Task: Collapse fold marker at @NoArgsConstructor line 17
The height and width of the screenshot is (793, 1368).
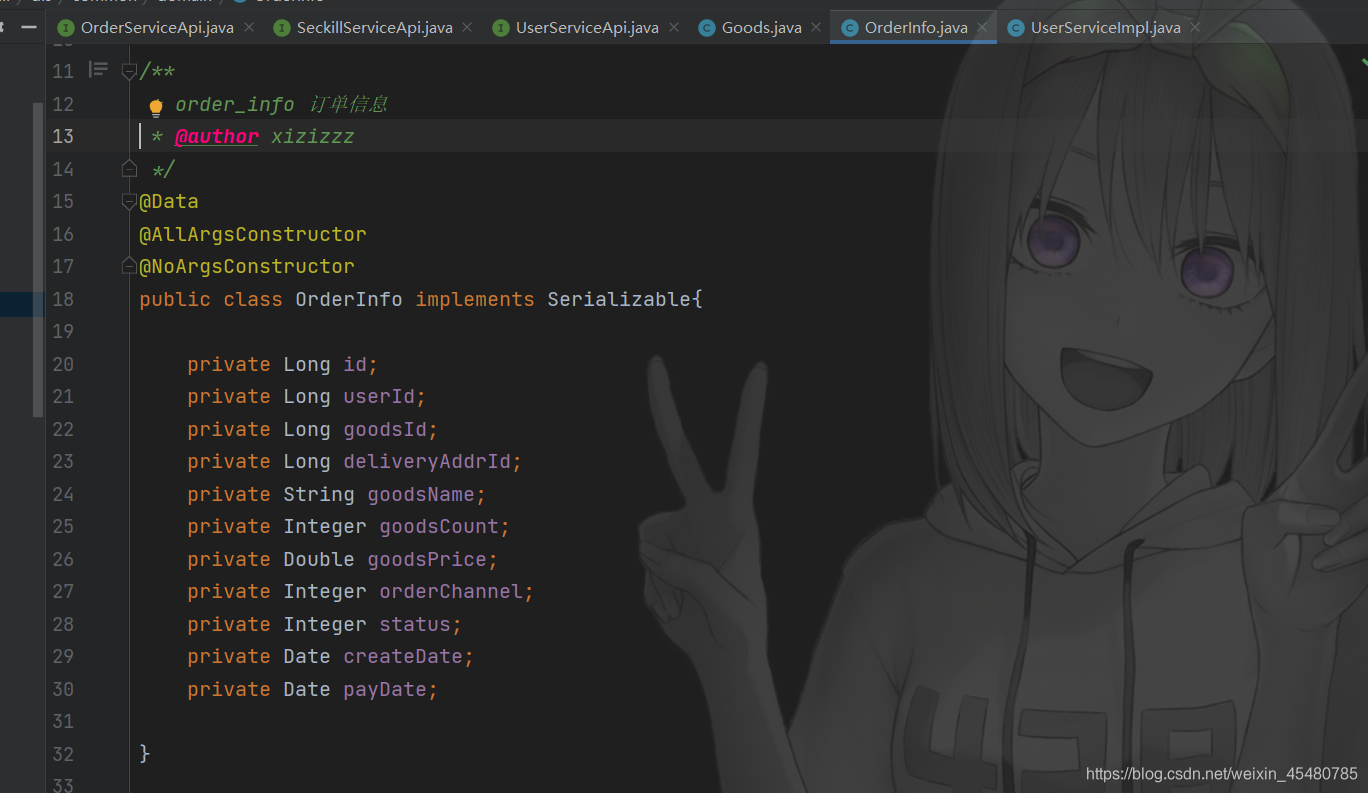Action: tap(129, 266)
